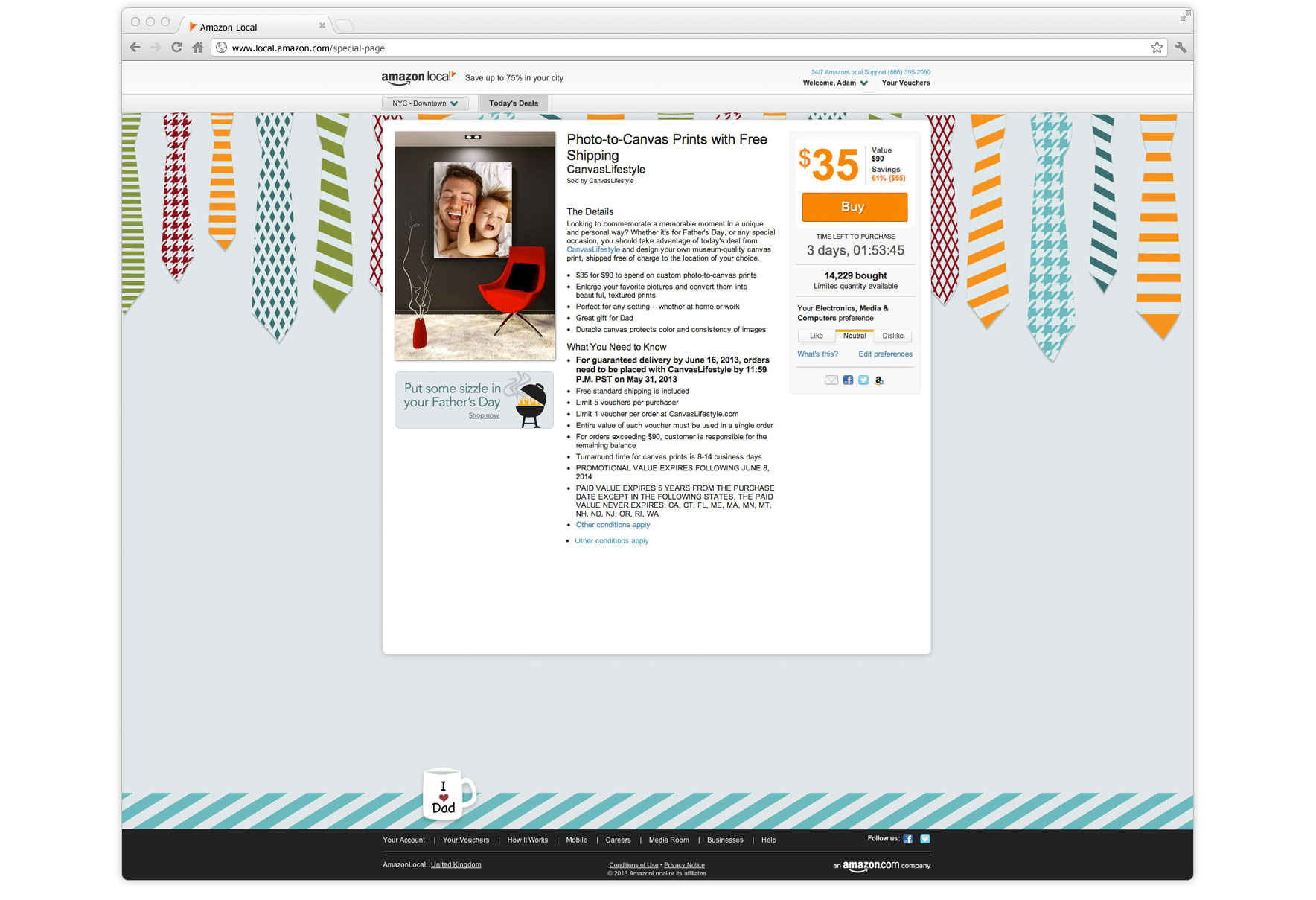
Task: Click the AmazonLocal Support phone link
Action: [x=870, y=72]
